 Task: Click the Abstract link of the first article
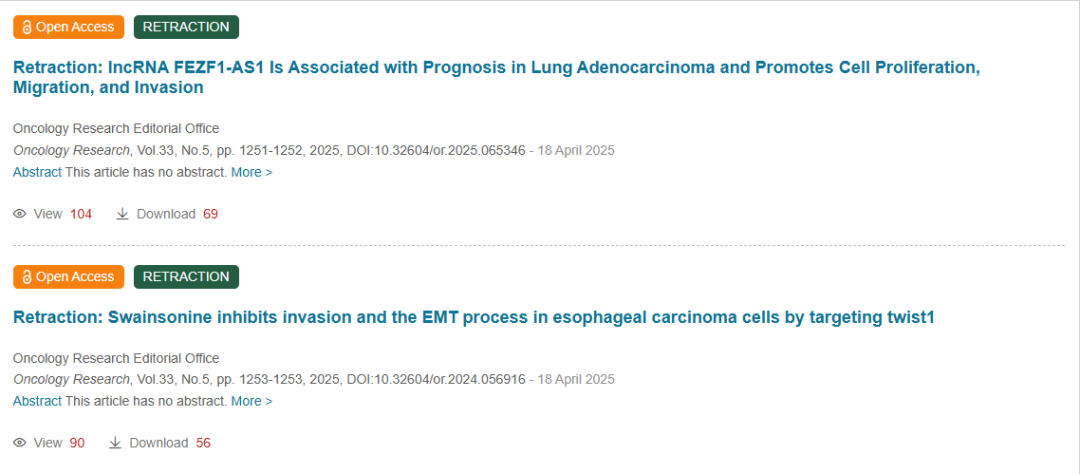(x=37, y=172)
